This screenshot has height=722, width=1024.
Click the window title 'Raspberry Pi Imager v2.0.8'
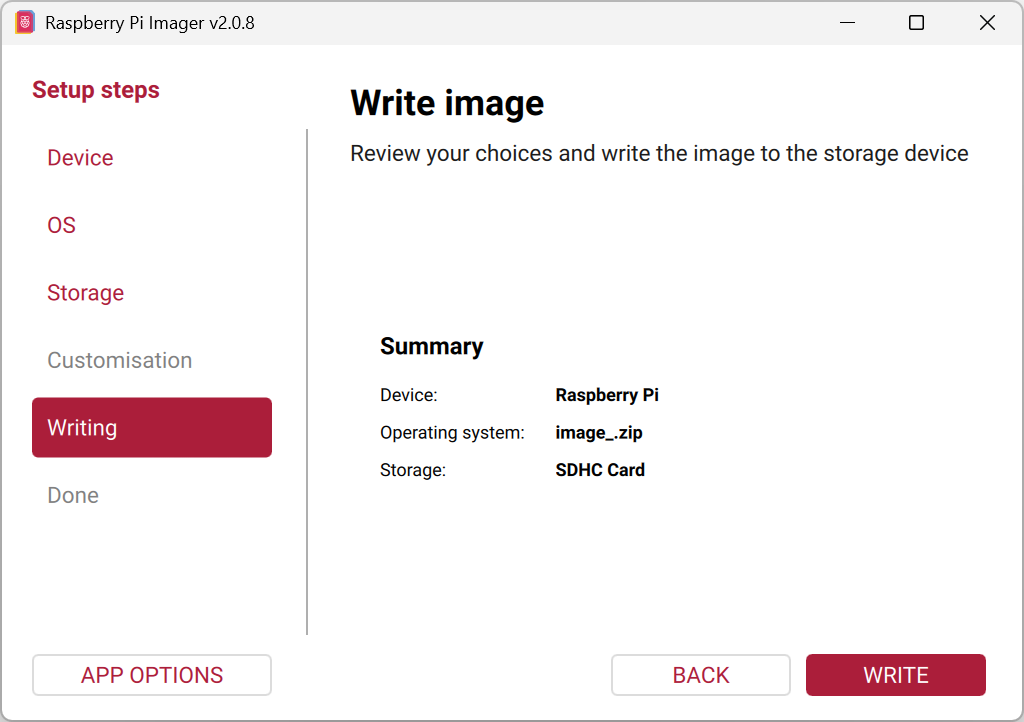(x=150, y=23)
